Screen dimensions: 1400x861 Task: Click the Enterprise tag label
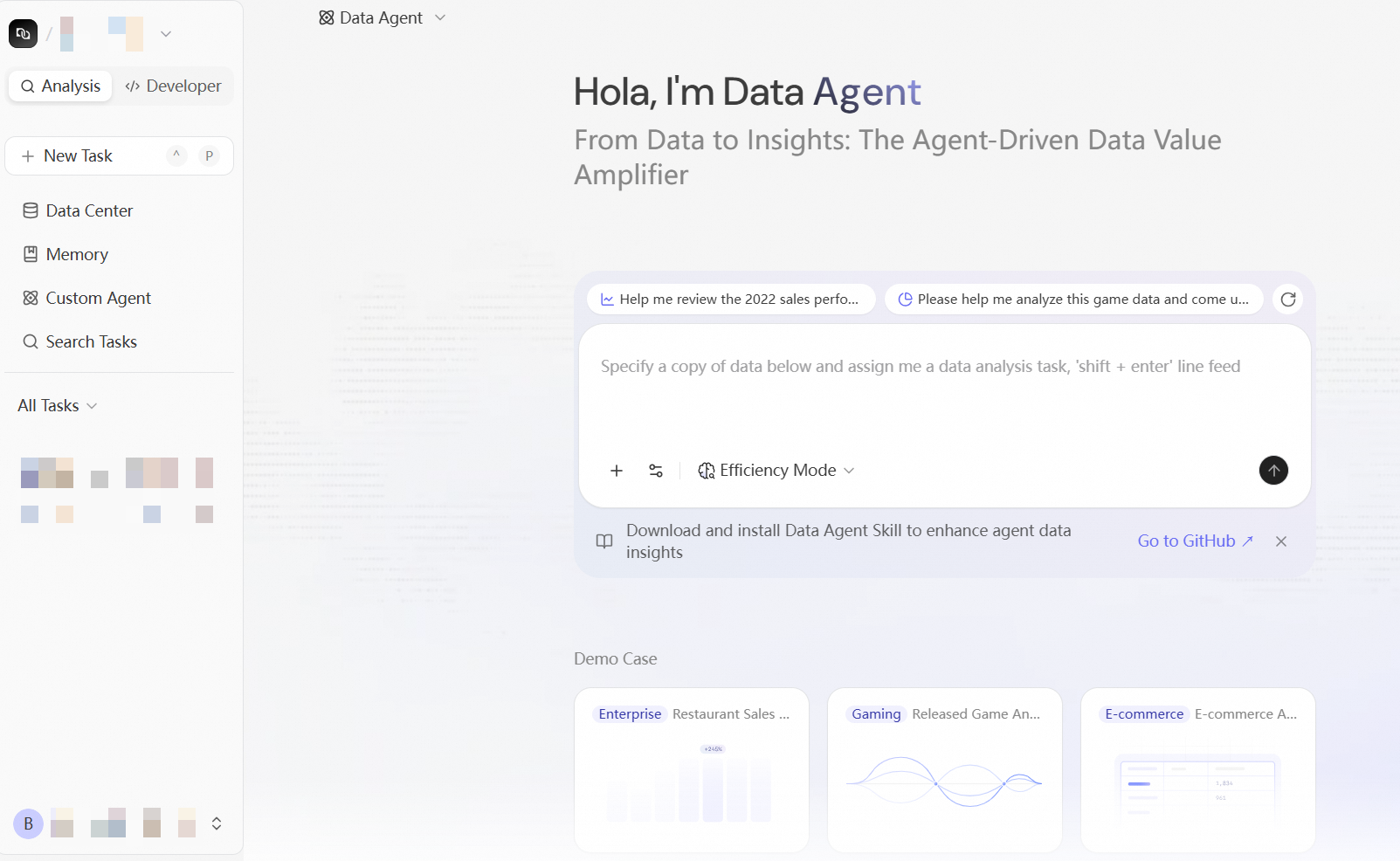(630, 714)
